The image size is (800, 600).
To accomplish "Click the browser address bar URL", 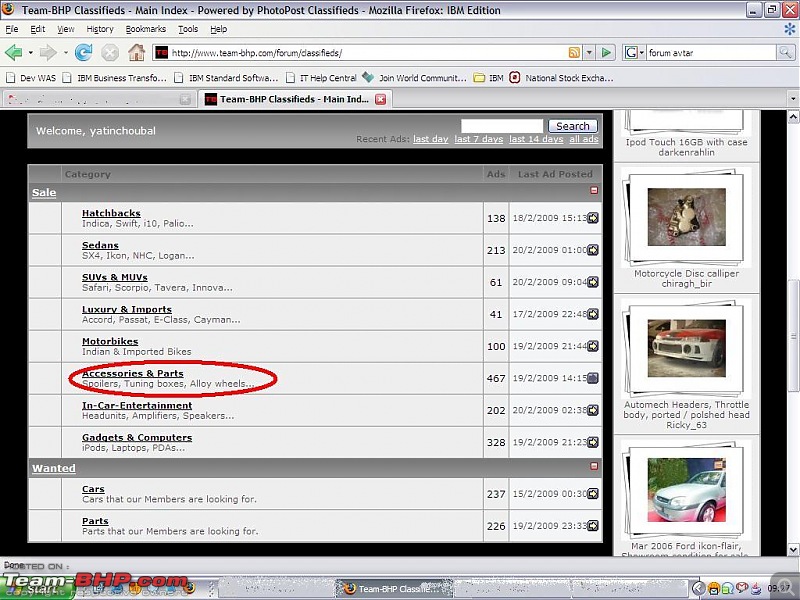I will coord(367,53).
